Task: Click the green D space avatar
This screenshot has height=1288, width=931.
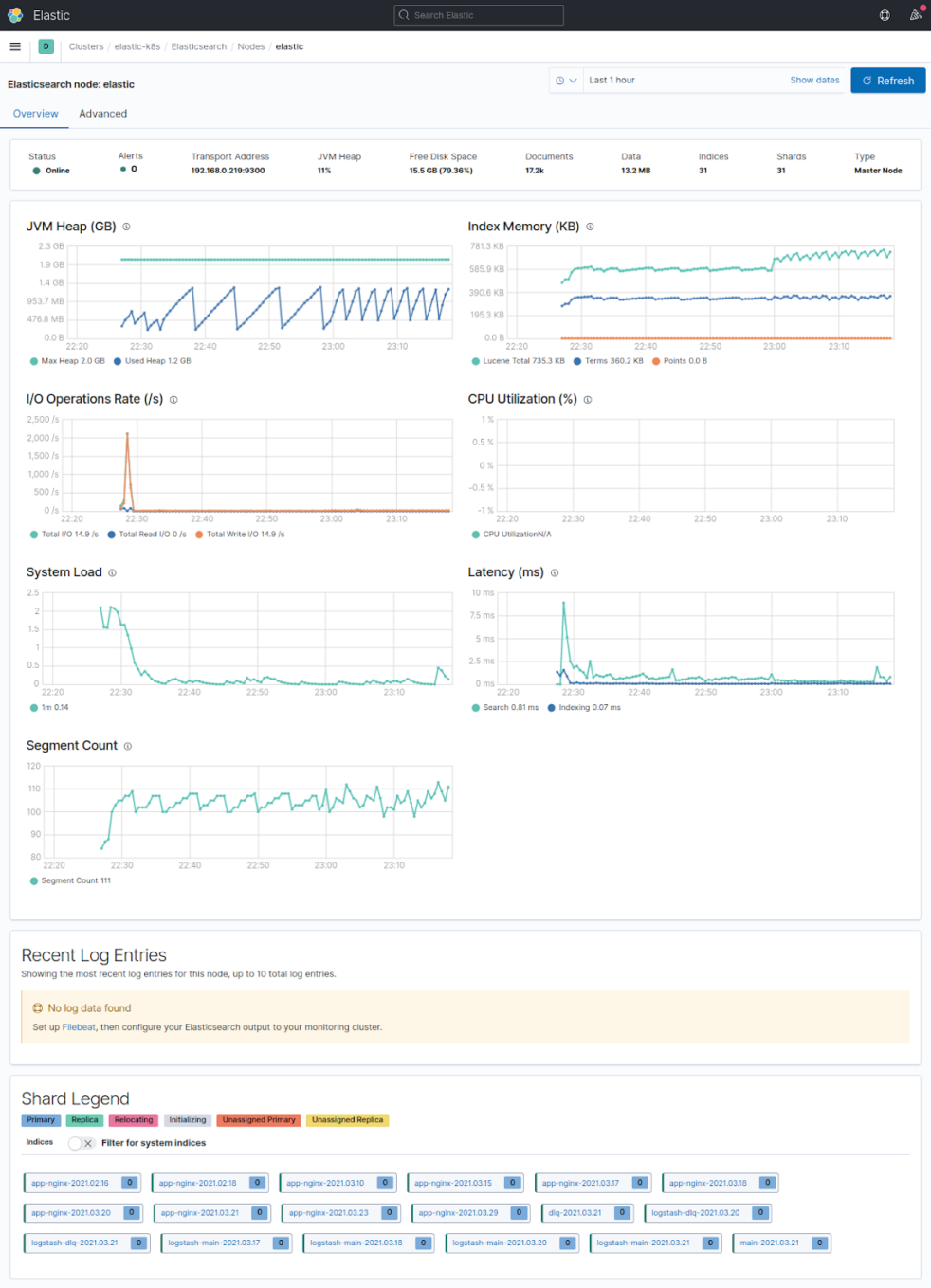Action: 46,46
